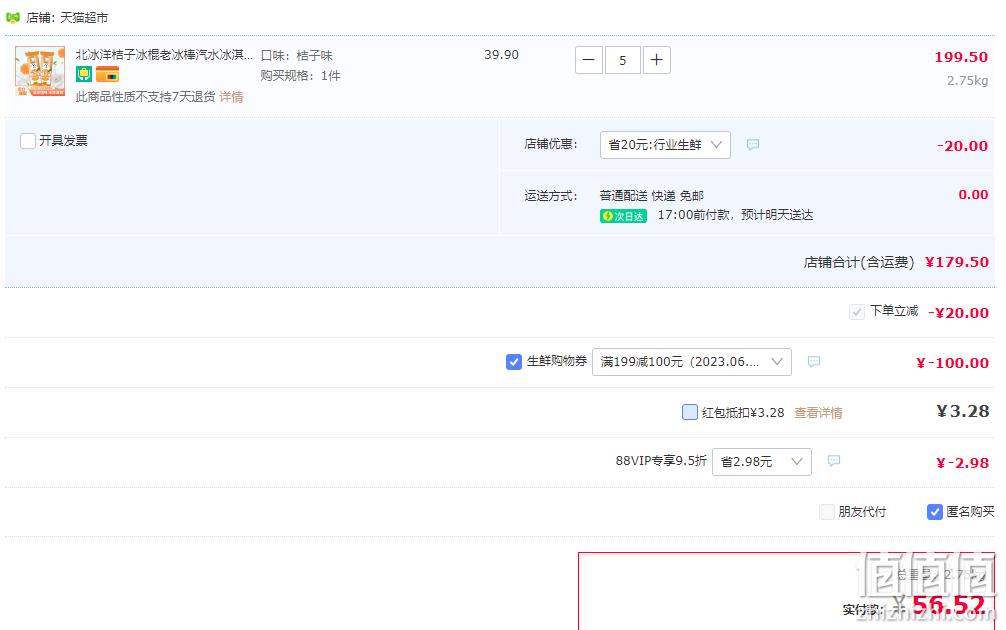This screenshot has height=630, width=1006.
Task: Enable the 开具发票 invoice checkbox
Action: tap(28, 140)
